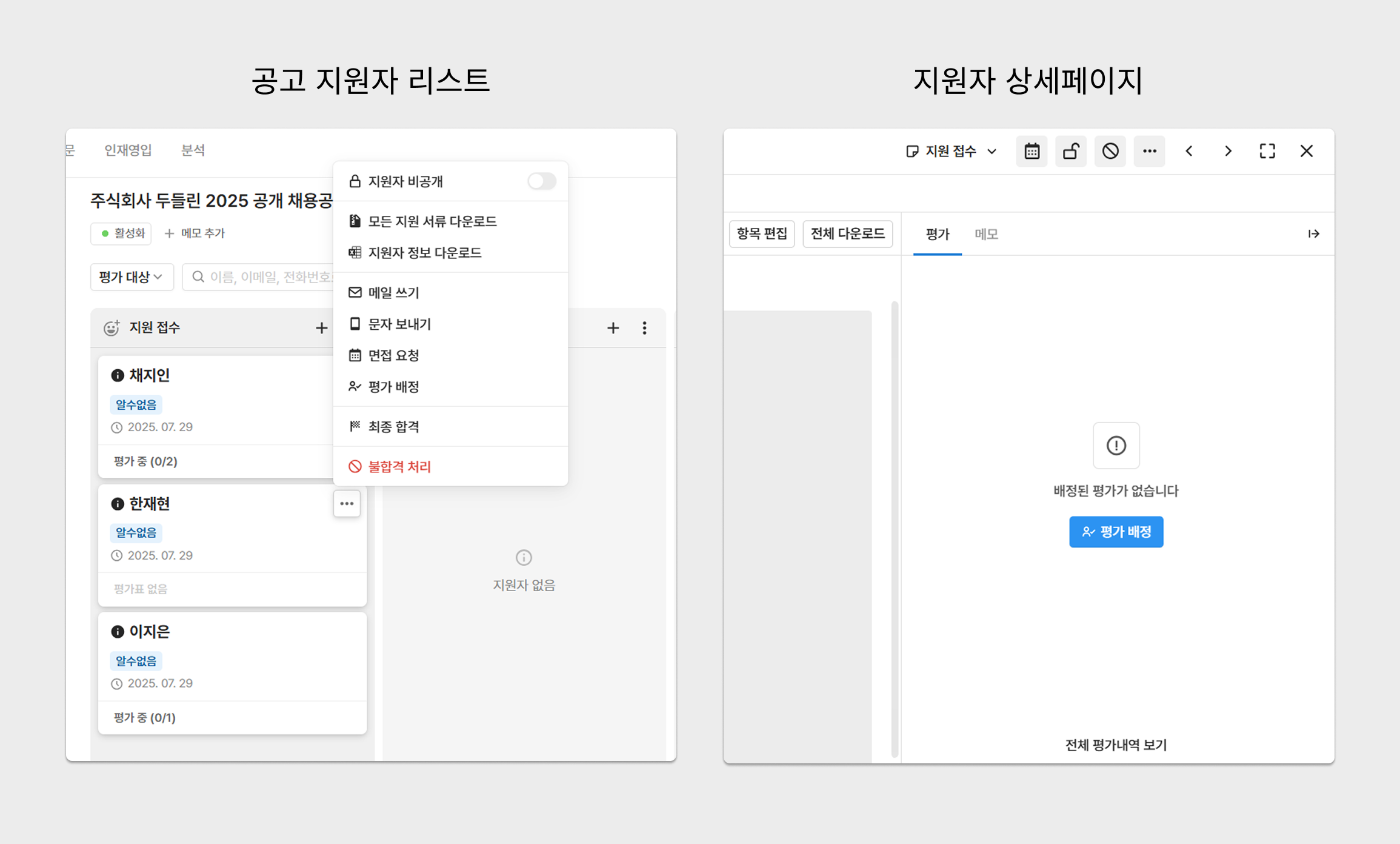Open three-dot menu on 한재현 card

347,503
